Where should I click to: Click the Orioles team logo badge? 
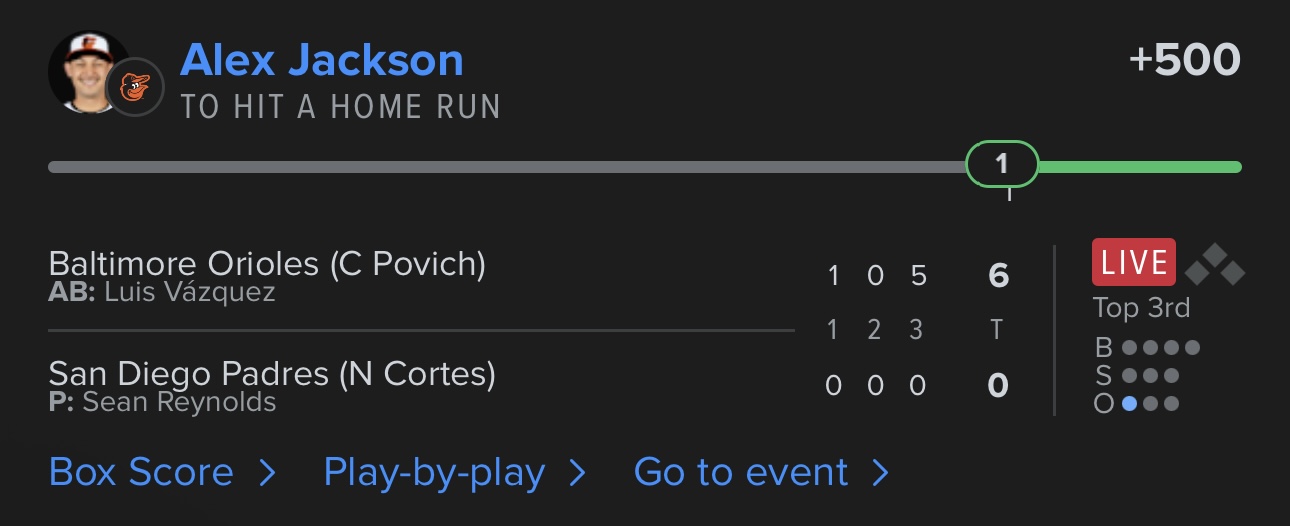coord(134,87)
